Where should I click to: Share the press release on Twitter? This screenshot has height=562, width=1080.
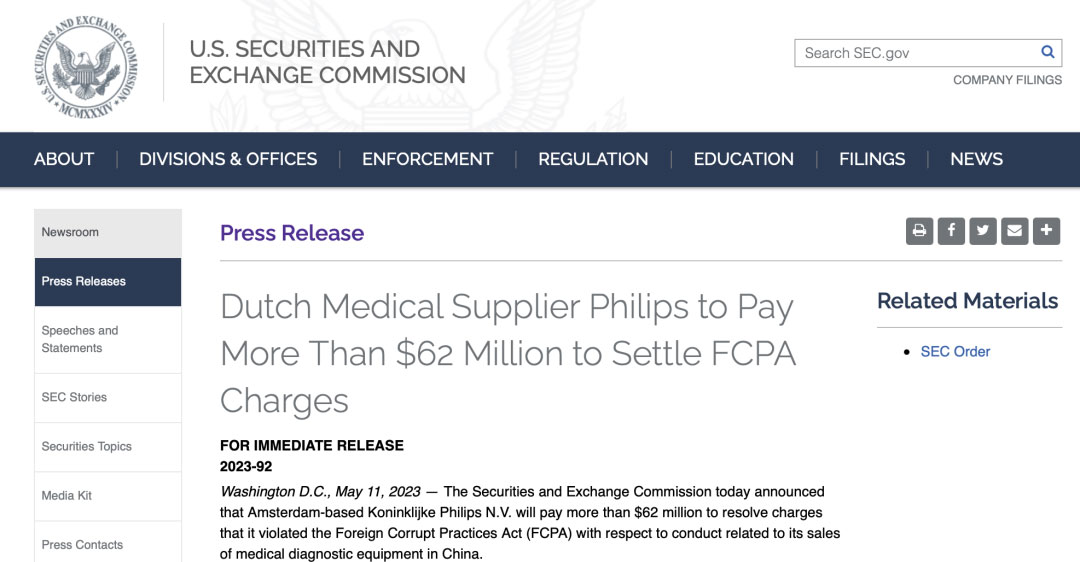[x=983, y=231]
